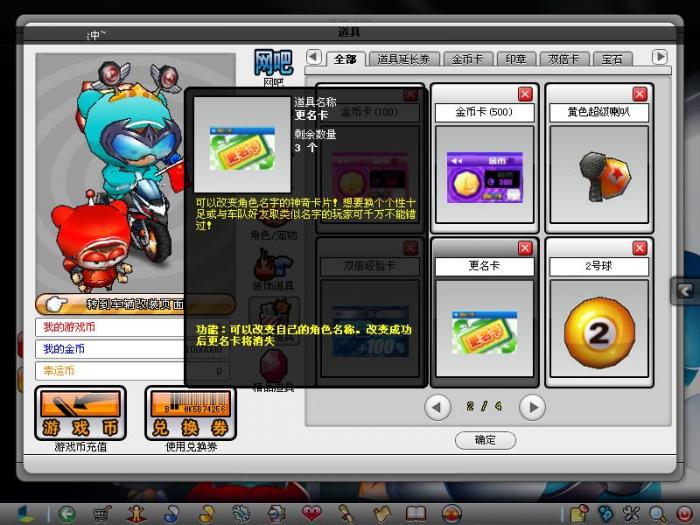Click the round orange emblem in bottom toolbar

click(x=451, y=514)
